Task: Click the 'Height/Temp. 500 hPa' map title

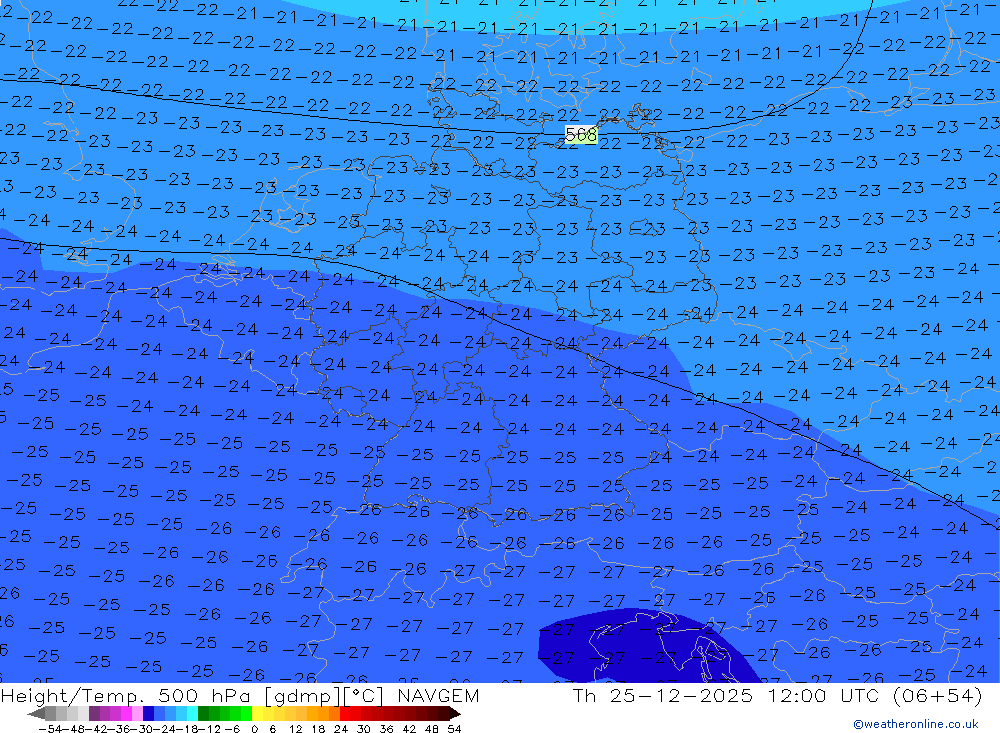Action: tap(128, 696)
